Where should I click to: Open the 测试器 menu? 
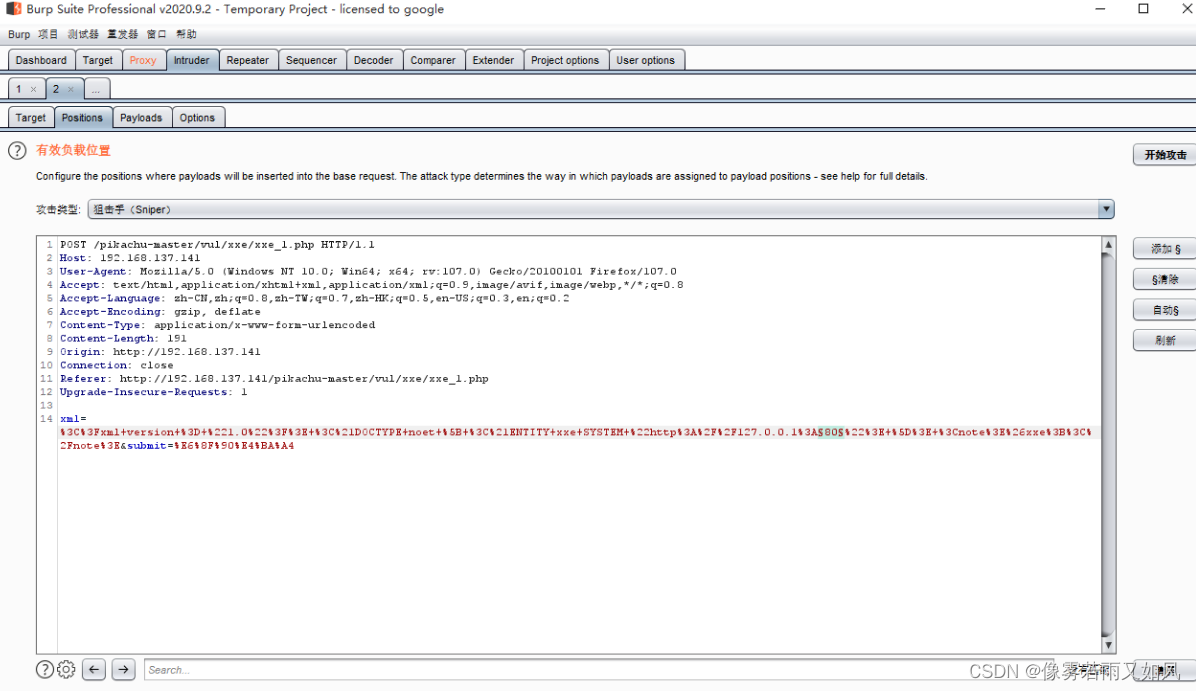(83, 34)
